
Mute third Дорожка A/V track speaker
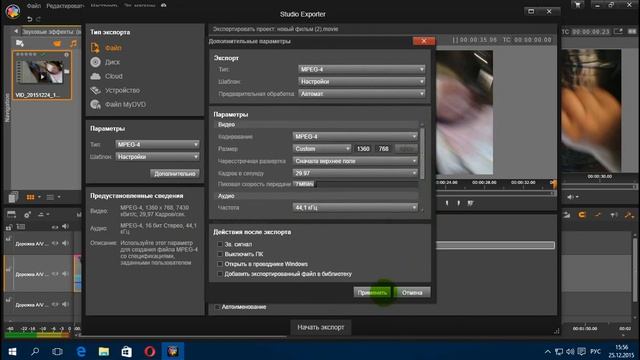click(x=65, y=304)
